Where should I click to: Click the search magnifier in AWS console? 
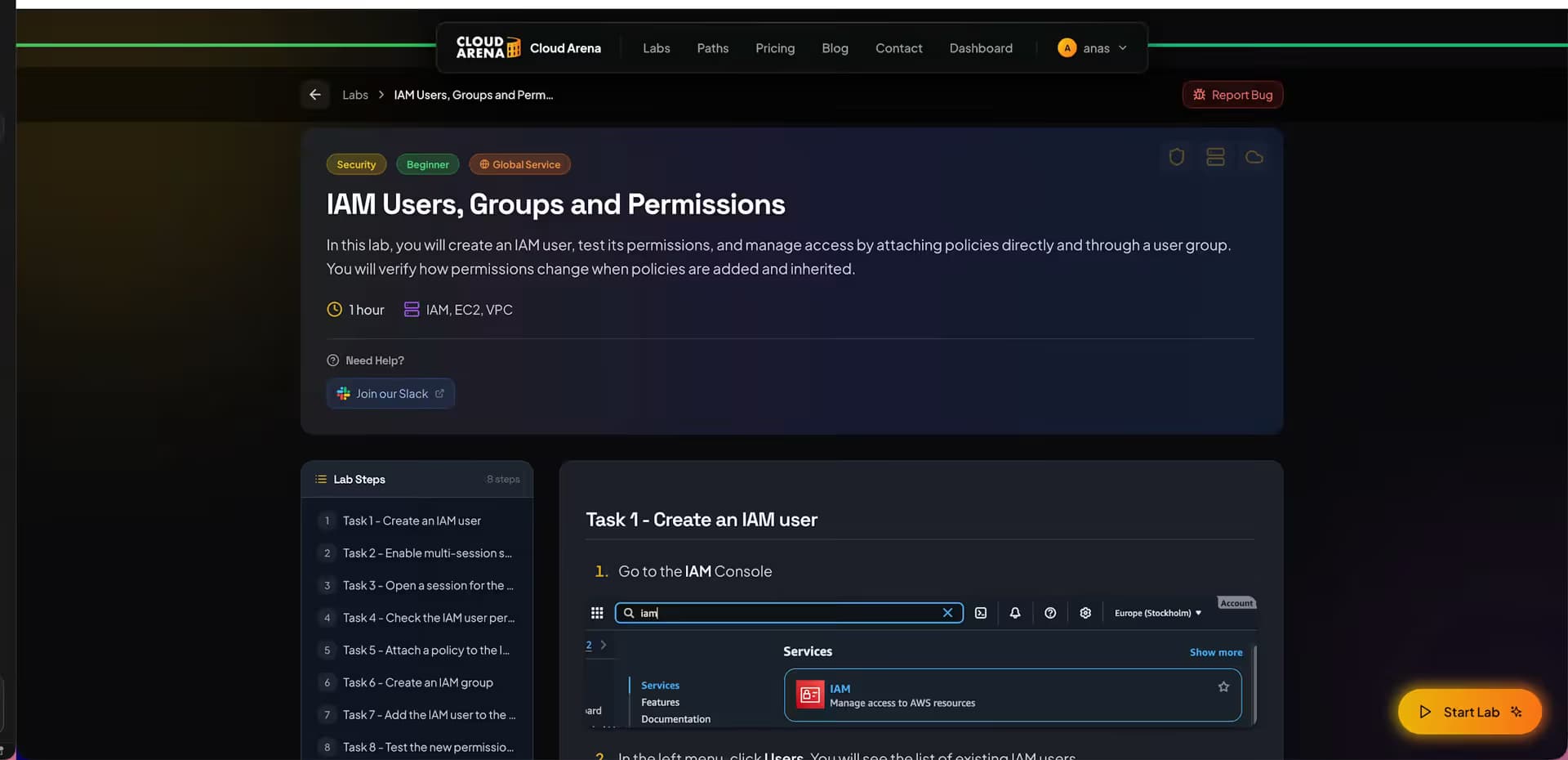629,613
